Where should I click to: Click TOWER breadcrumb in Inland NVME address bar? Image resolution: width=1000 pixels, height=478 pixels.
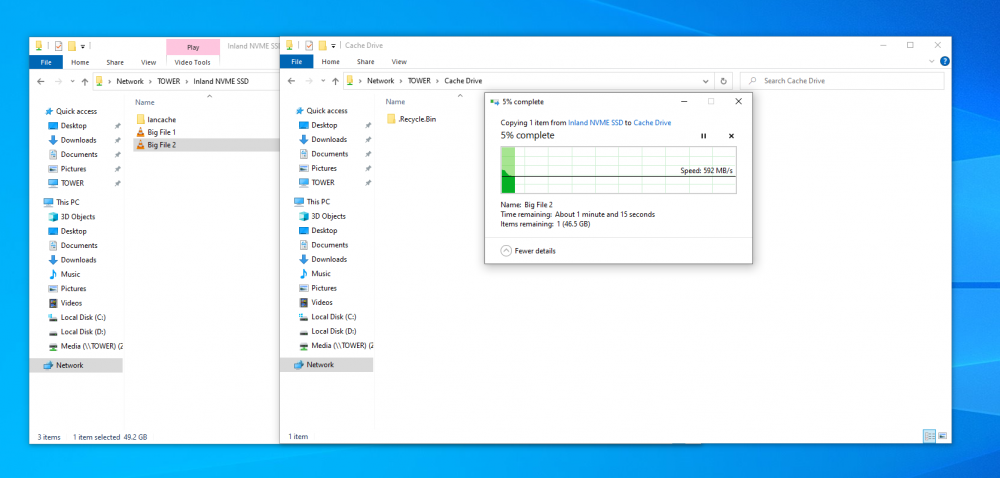168,82
